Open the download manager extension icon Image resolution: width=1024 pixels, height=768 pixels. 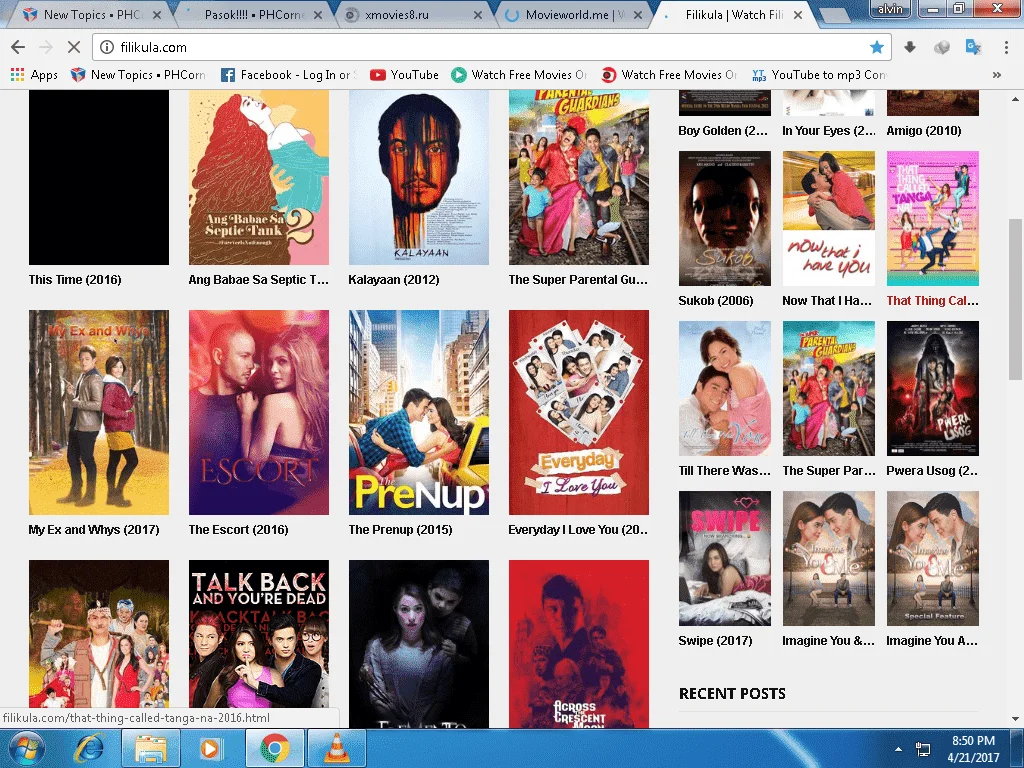point(910,47)
